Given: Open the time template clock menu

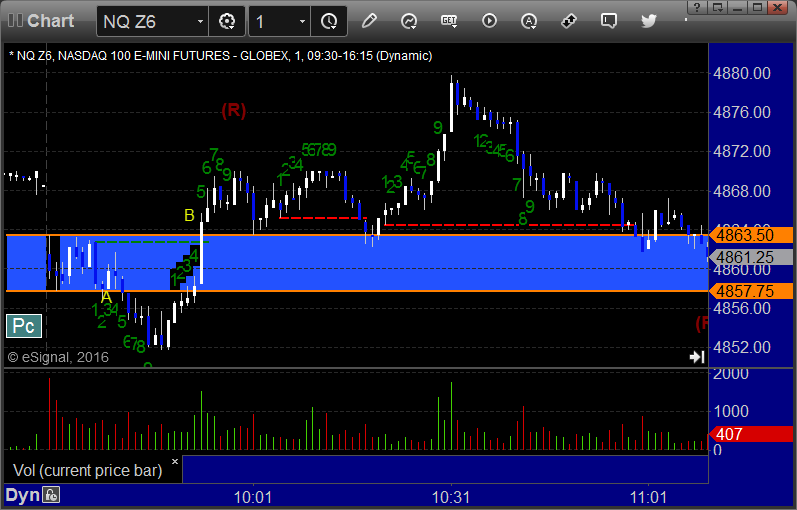Looking at the screenshot, I should point(329,21).
